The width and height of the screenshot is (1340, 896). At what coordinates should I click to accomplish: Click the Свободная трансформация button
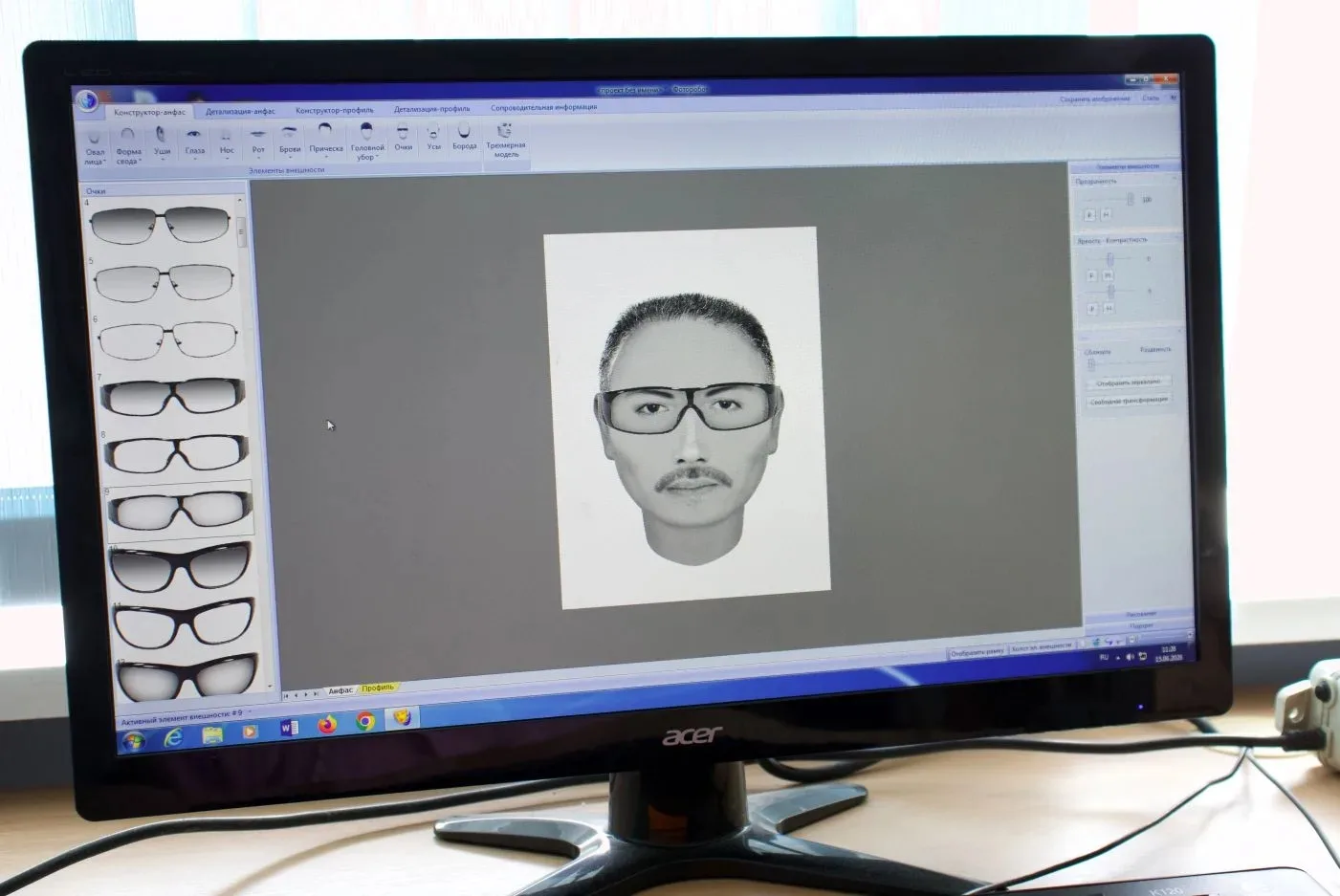pyautogui.click(x=1129, y=401)
